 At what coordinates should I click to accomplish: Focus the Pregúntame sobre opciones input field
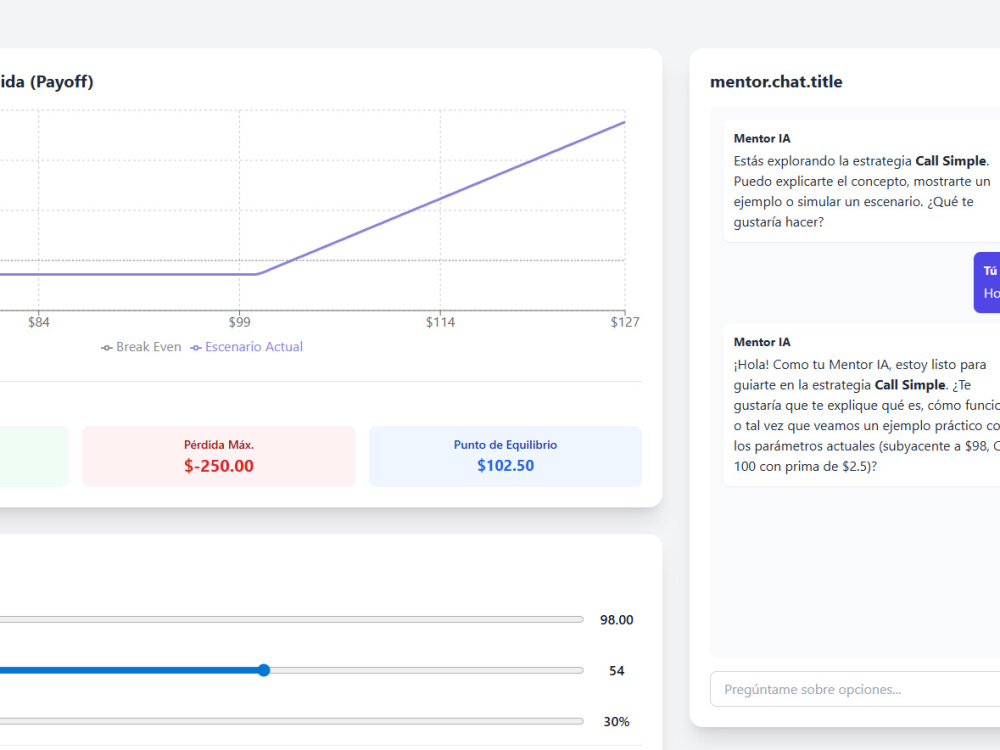coord(855,689)
